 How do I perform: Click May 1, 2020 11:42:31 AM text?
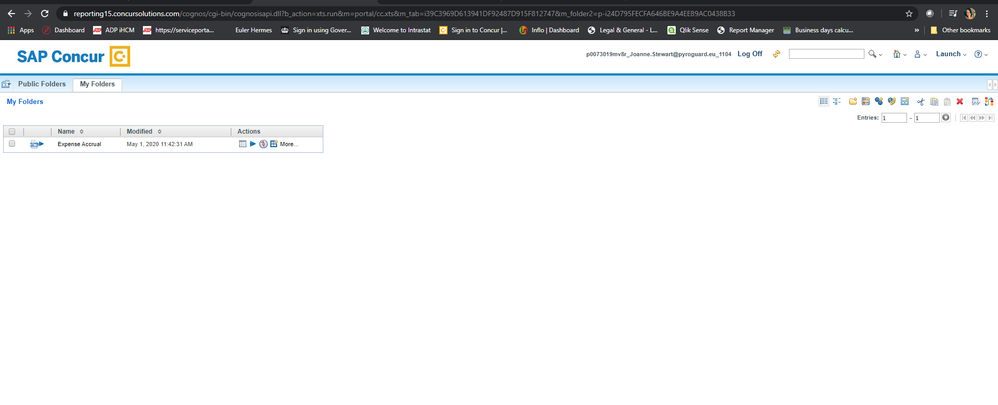(160, 144)
